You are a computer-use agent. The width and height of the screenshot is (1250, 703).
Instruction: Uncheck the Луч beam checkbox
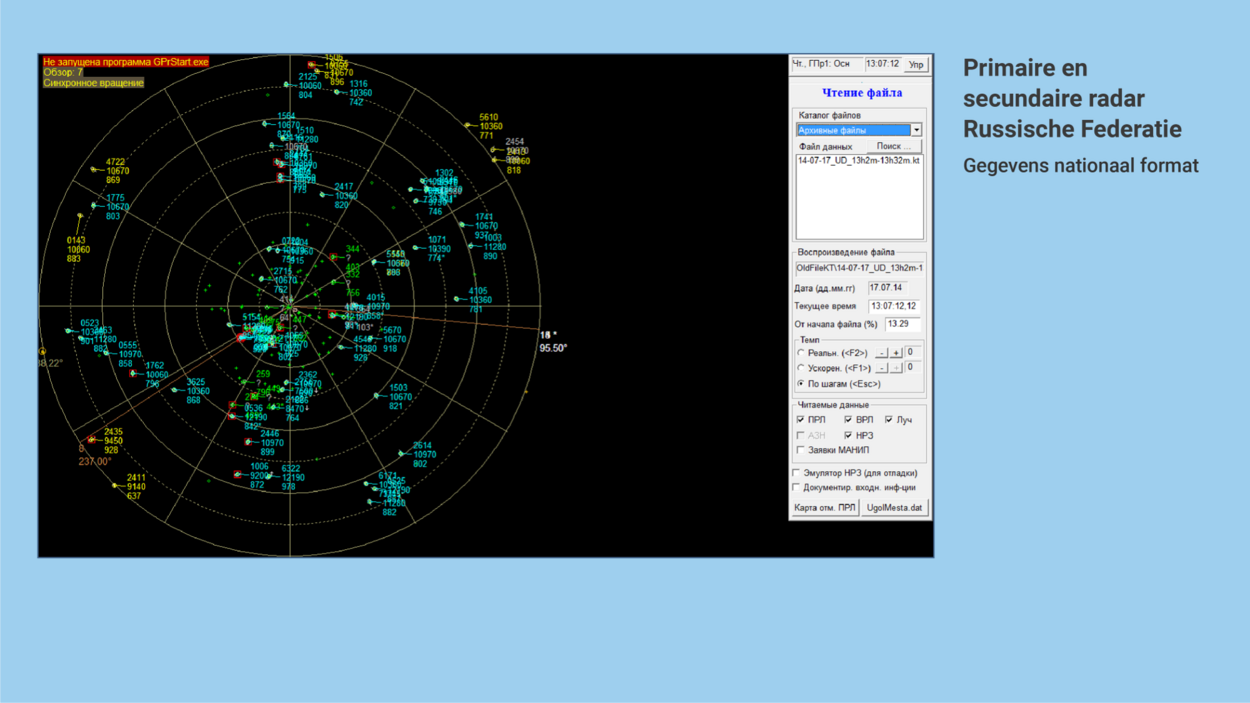point(889,420)
